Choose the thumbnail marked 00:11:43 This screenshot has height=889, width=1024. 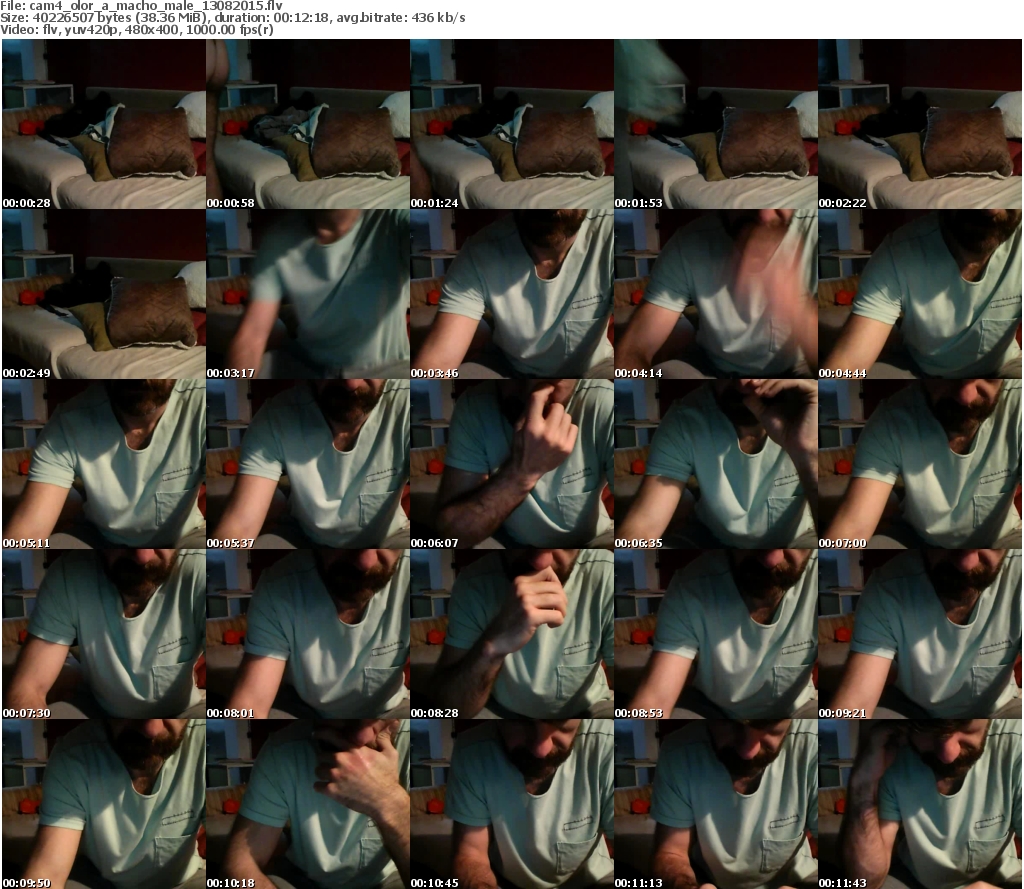(920, 804)
